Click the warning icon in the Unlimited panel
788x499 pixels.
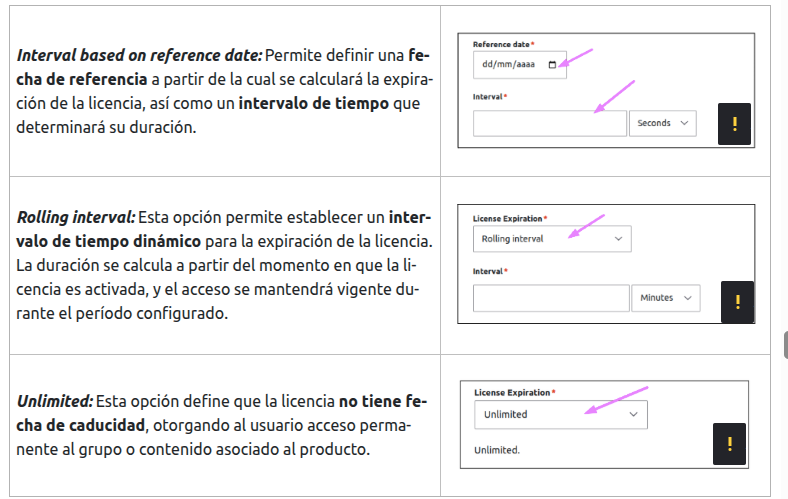(730, 443)
